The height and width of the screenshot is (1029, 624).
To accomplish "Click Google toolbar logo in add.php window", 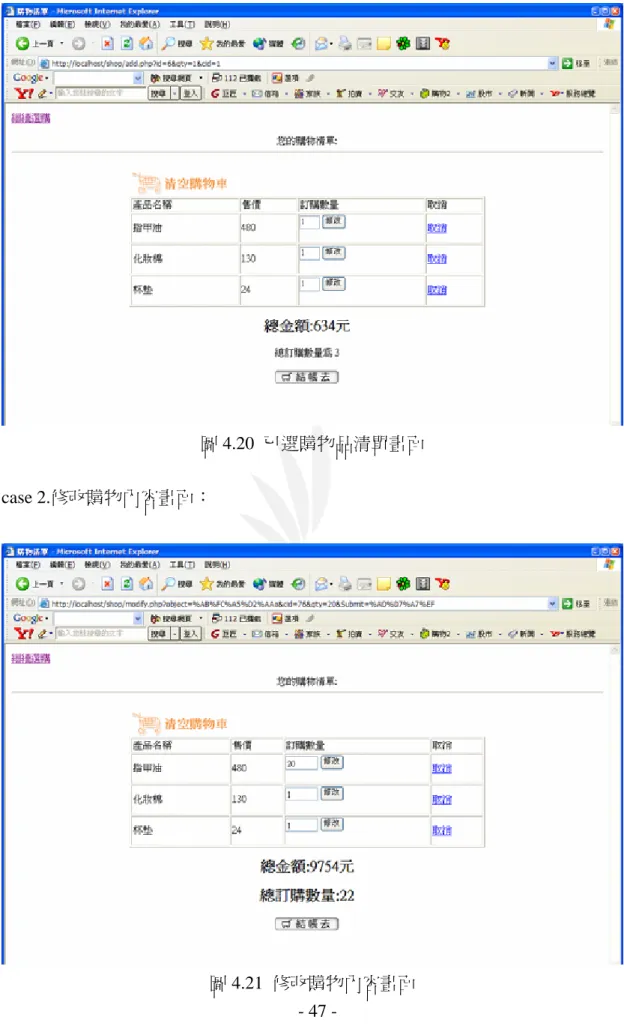I will point(28,77).
